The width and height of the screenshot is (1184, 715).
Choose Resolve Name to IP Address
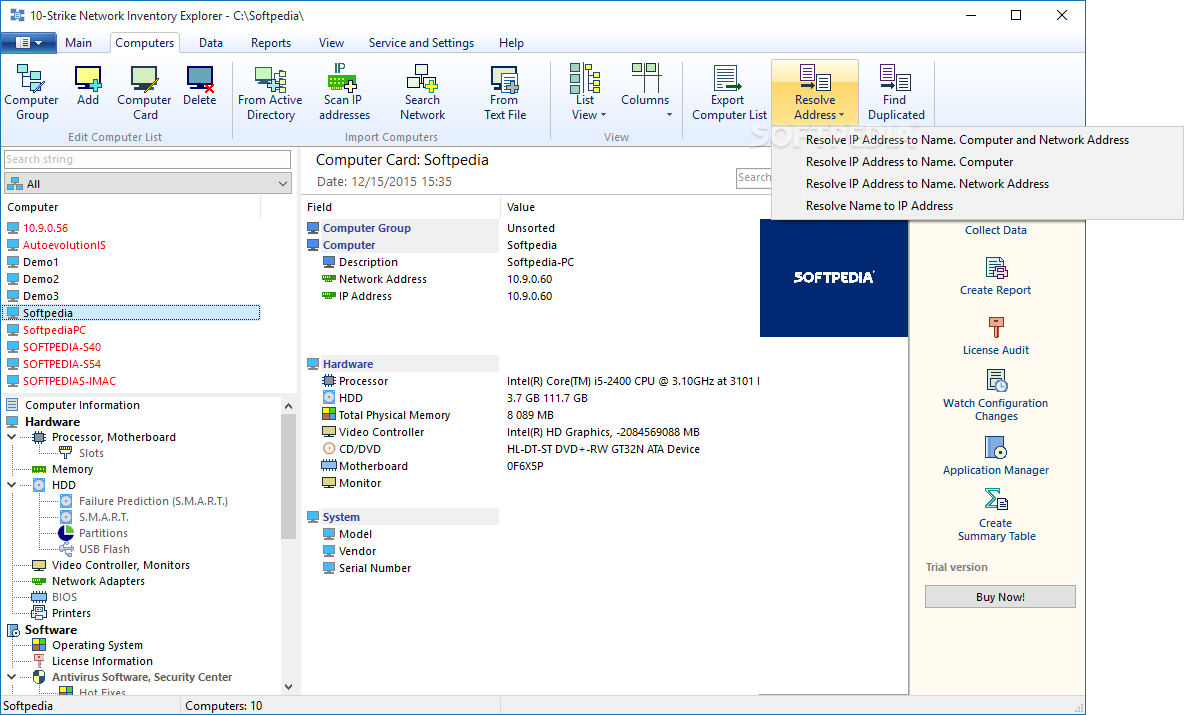pos(879,206)
